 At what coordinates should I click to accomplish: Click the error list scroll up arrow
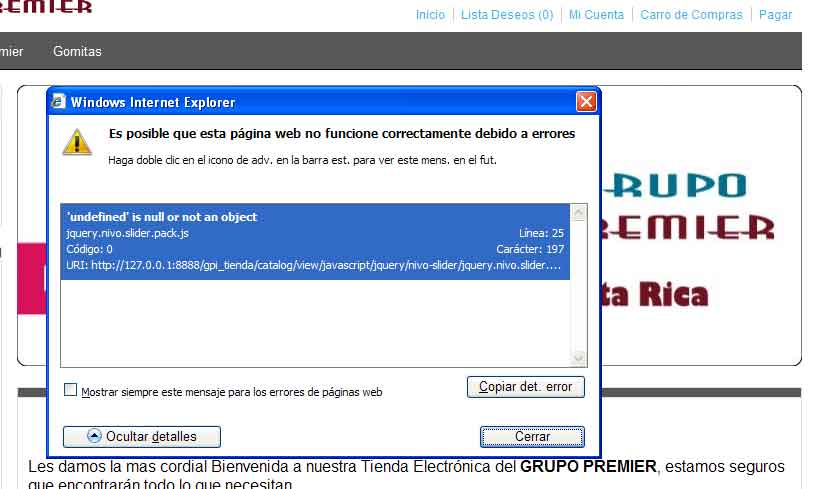click(579, 213)
